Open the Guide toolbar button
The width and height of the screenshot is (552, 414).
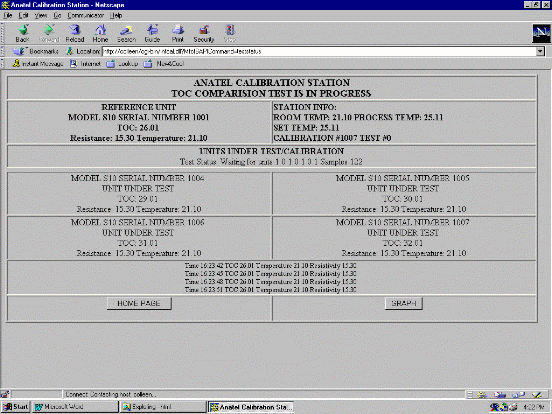tap(152, 33)
